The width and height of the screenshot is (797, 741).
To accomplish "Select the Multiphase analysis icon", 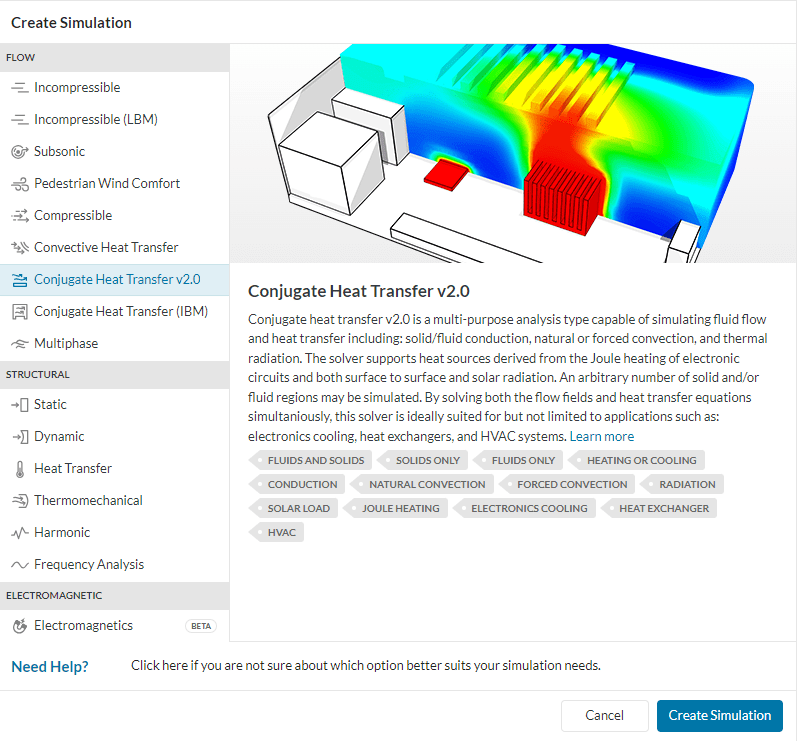I will tap(19, 344).
